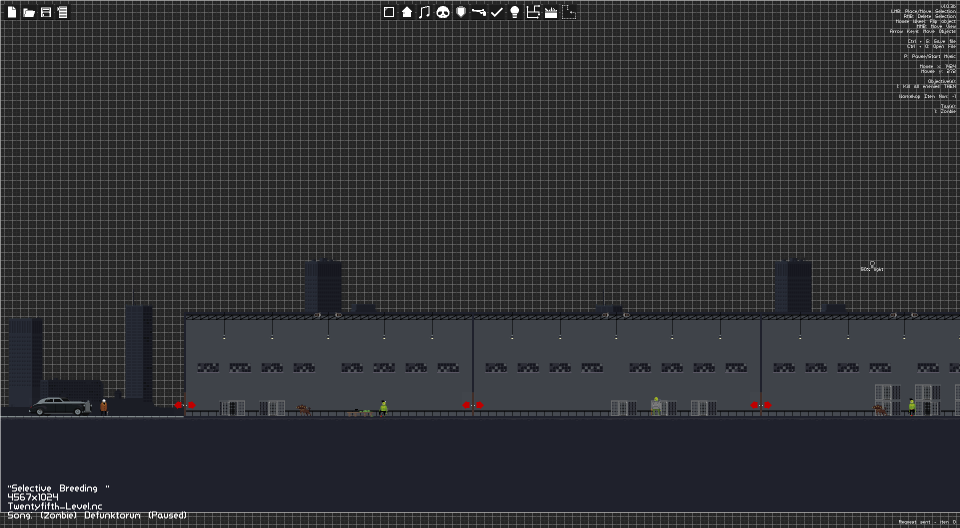
Task: Click the level size text 4567x1024
Action: point(33,497)
